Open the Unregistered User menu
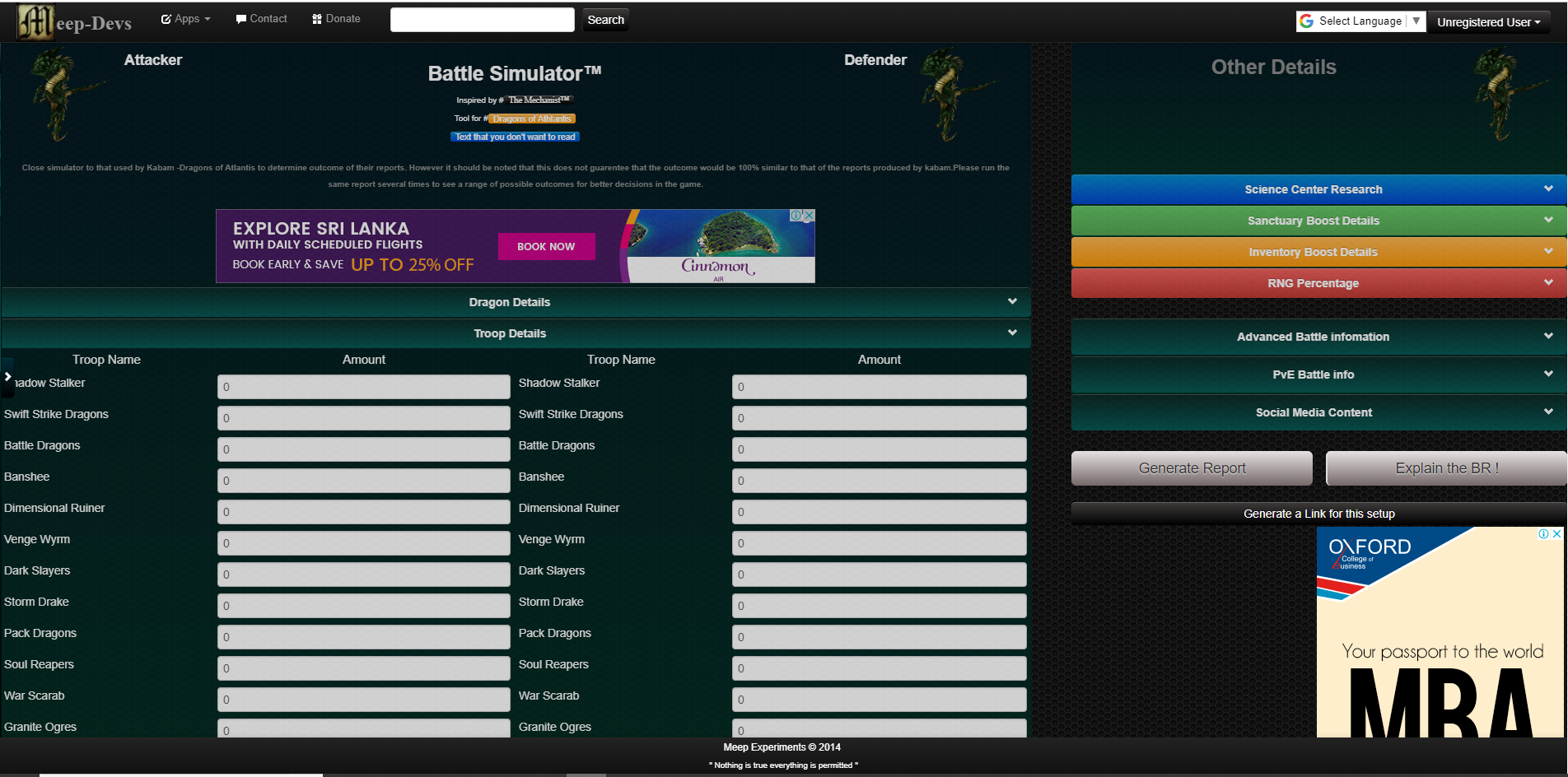This screenshot has height=777, width=1568. tap(1489, 22)
